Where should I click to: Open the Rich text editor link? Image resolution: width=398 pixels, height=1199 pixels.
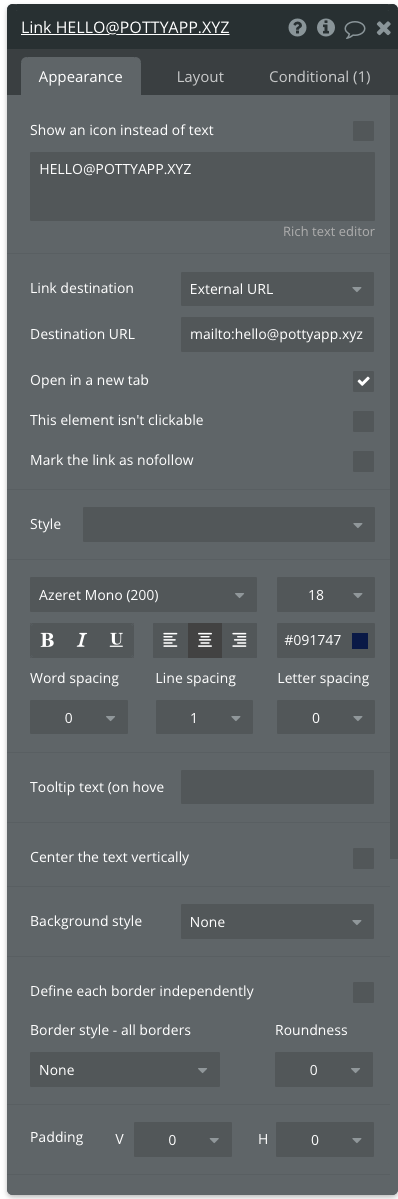pos(329,231)
